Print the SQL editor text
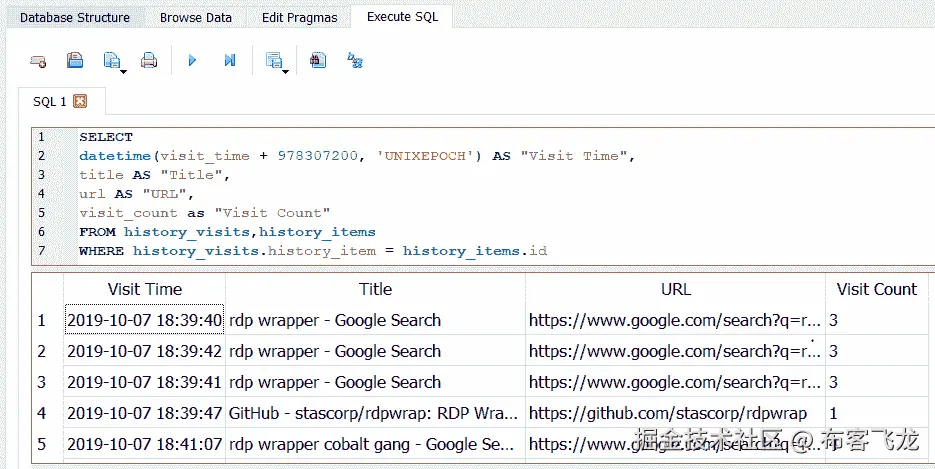 point(148,60)
